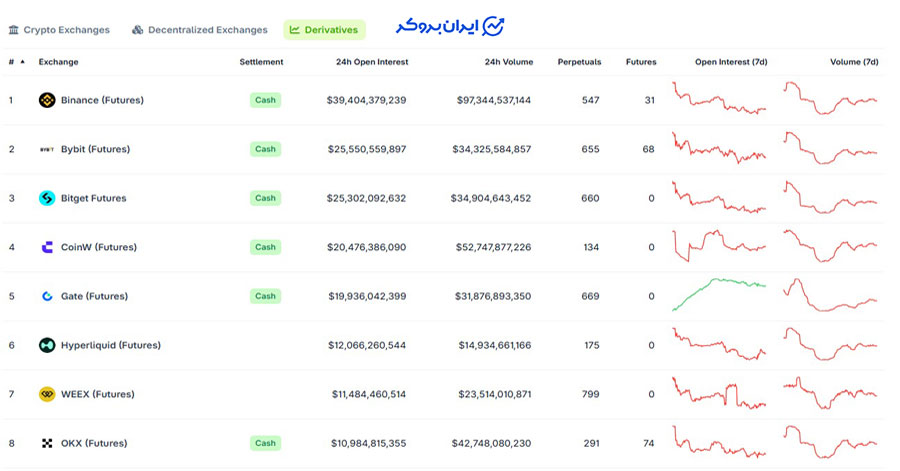Sort by 24h Open Interest header
900x471 pixels.
[372, 62]
